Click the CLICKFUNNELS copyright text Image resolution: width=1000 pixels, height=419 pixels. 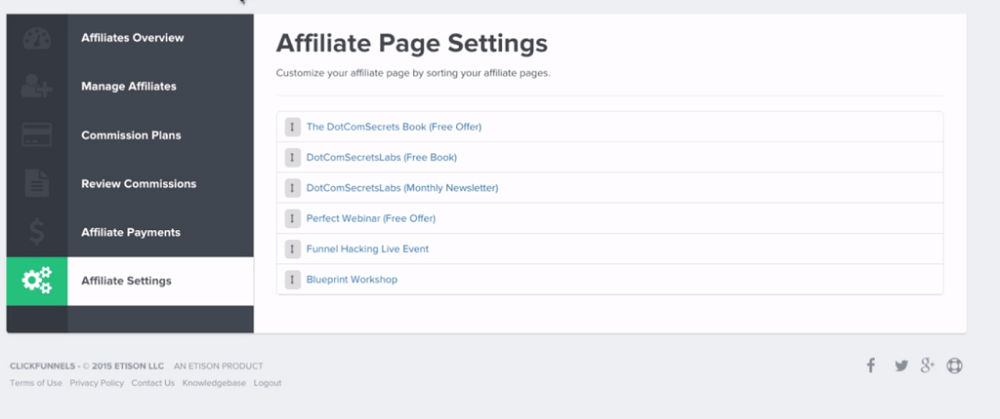click(x=87, y=367)
